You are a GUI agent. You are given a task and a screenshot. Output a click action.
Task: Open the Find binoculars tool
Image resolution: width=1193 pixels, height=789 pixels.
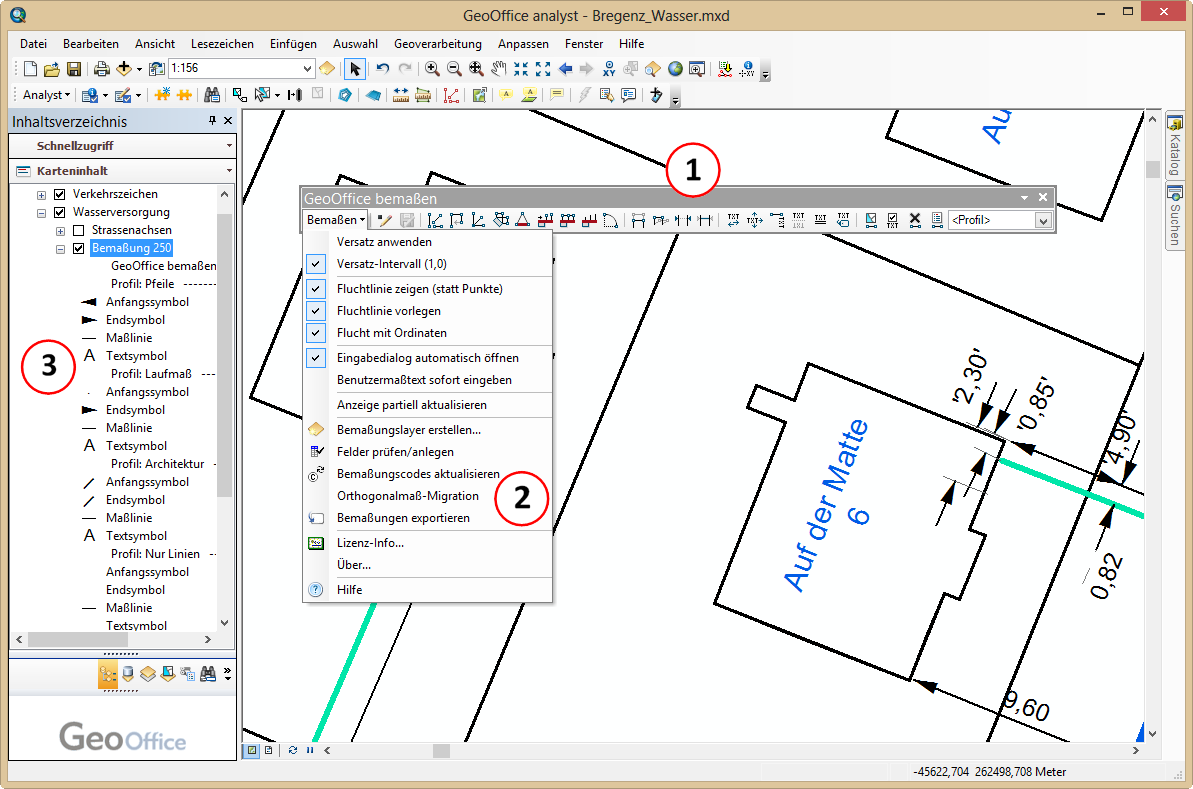[212, 95]
